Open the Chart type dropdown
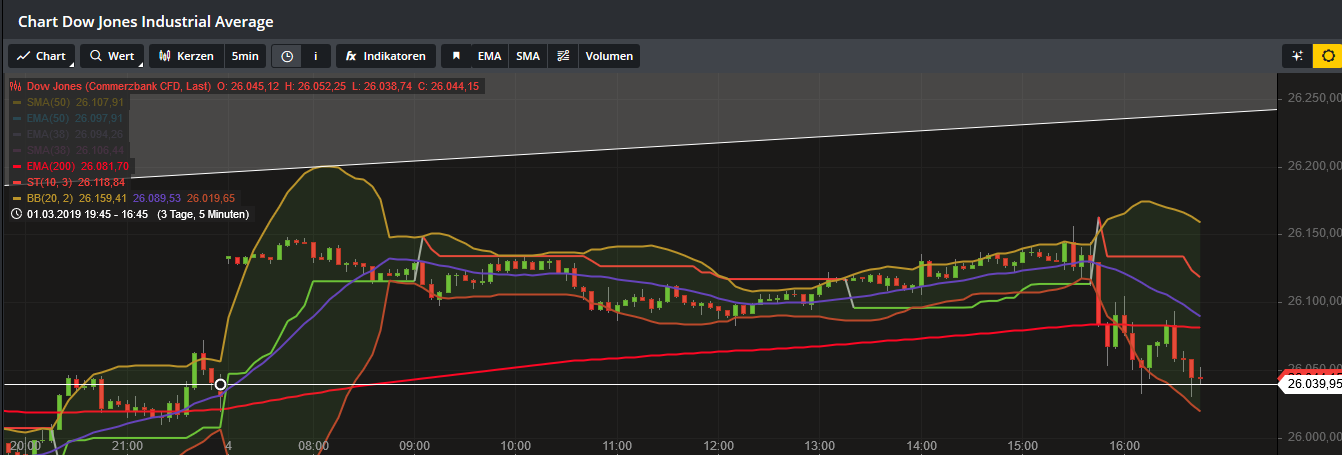 tap(41, 56)
